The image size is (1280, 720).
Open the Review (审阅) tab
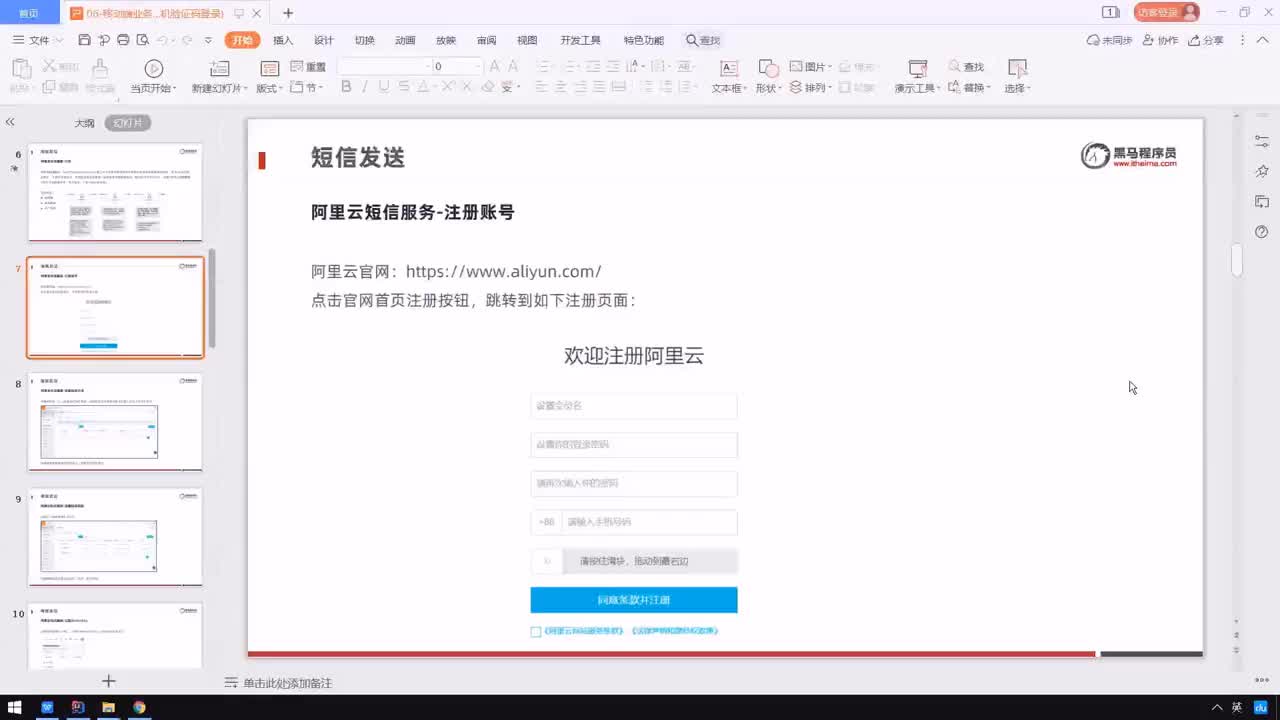click(487, 40)
